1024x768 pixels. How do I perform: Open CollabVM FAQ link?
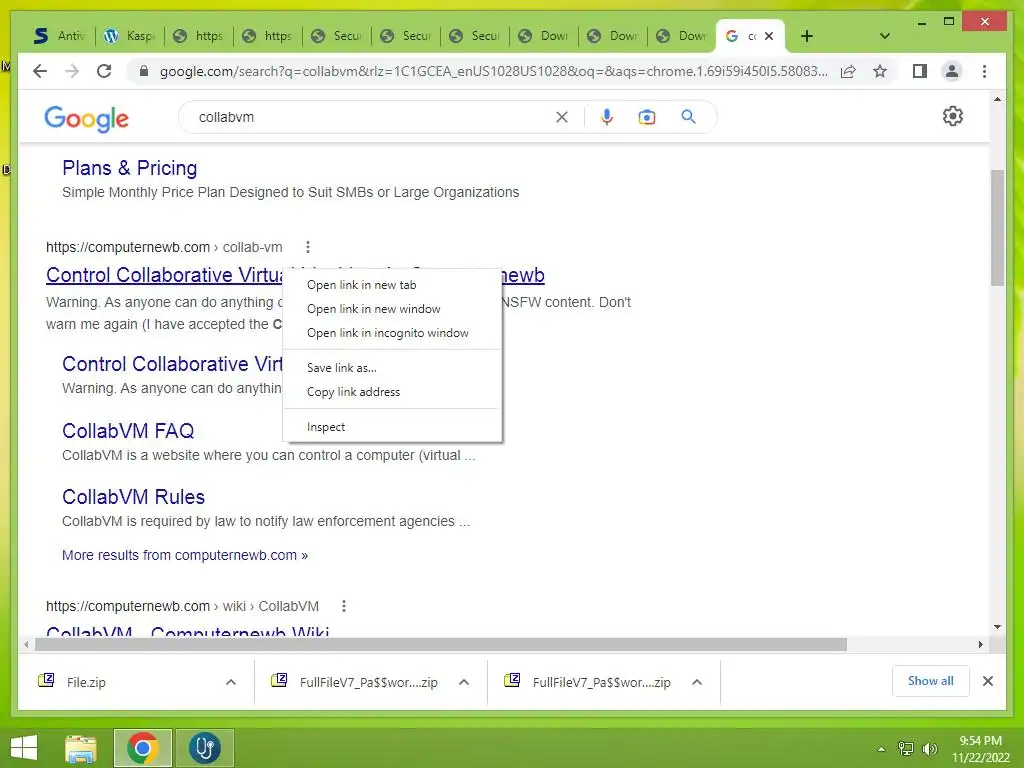point(128,431)
